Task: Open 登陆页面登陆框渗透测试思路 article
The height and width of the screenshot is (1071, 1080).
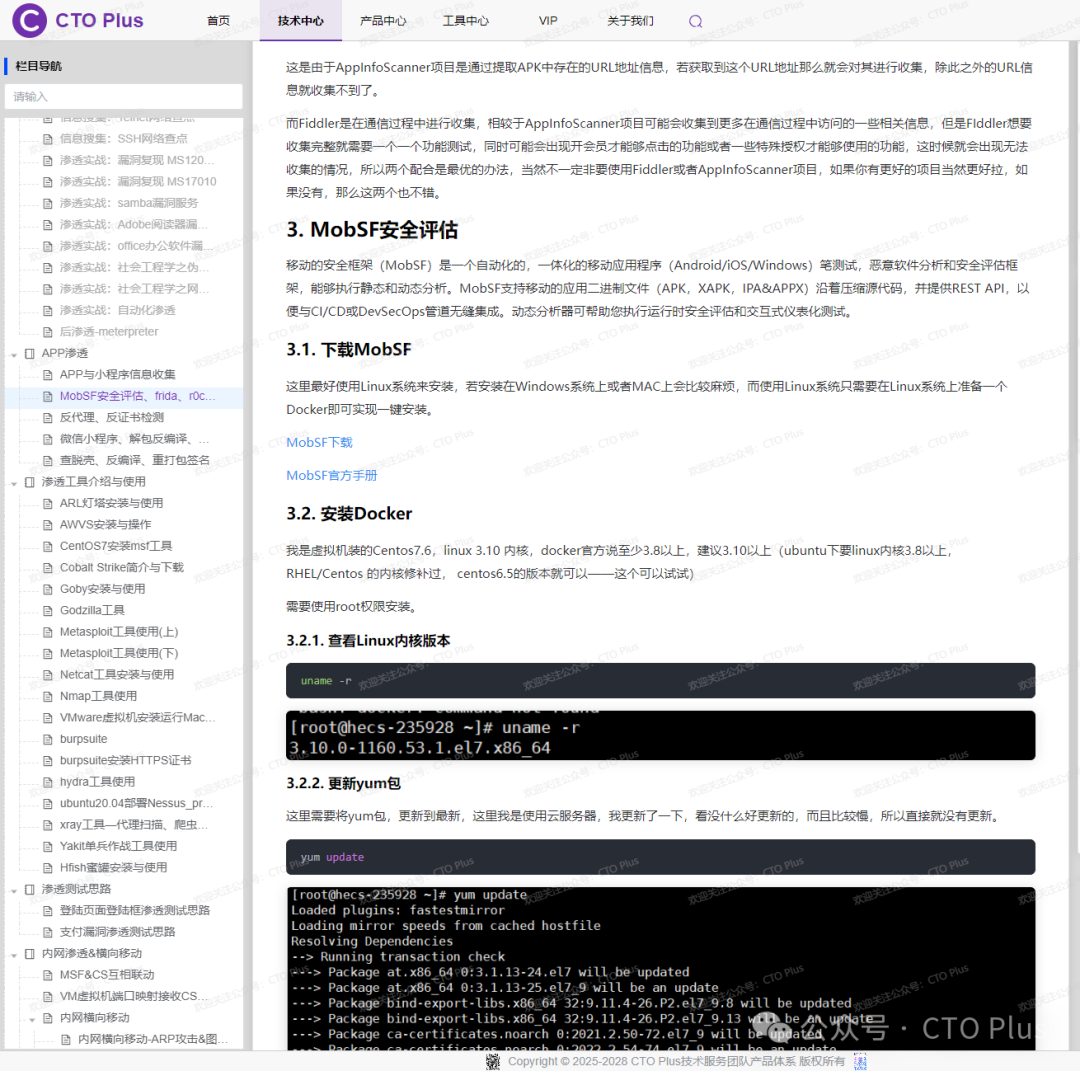Action: point(134,911)
